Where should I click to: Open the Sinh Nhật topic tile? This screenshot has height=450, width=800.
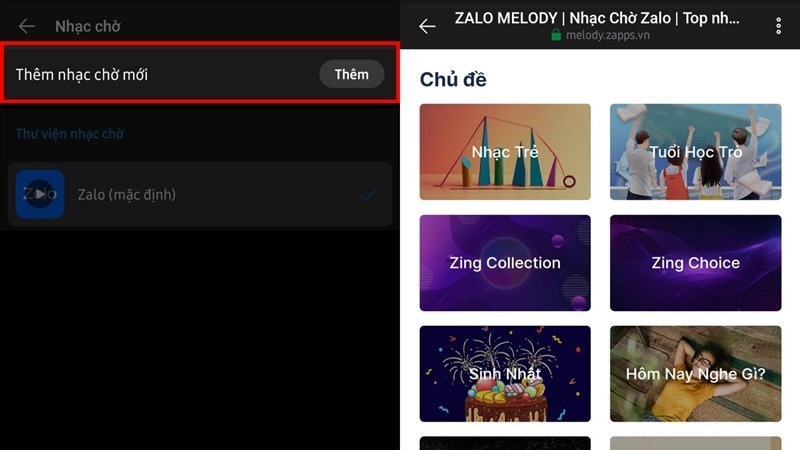(x=505, y=374)
